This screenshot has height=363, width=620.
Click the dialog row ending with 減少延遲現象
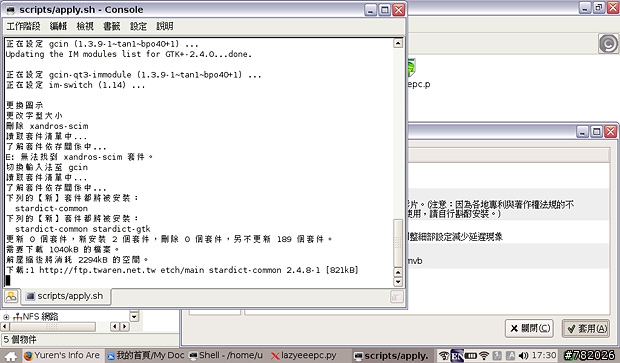click(x=508, y=236)
